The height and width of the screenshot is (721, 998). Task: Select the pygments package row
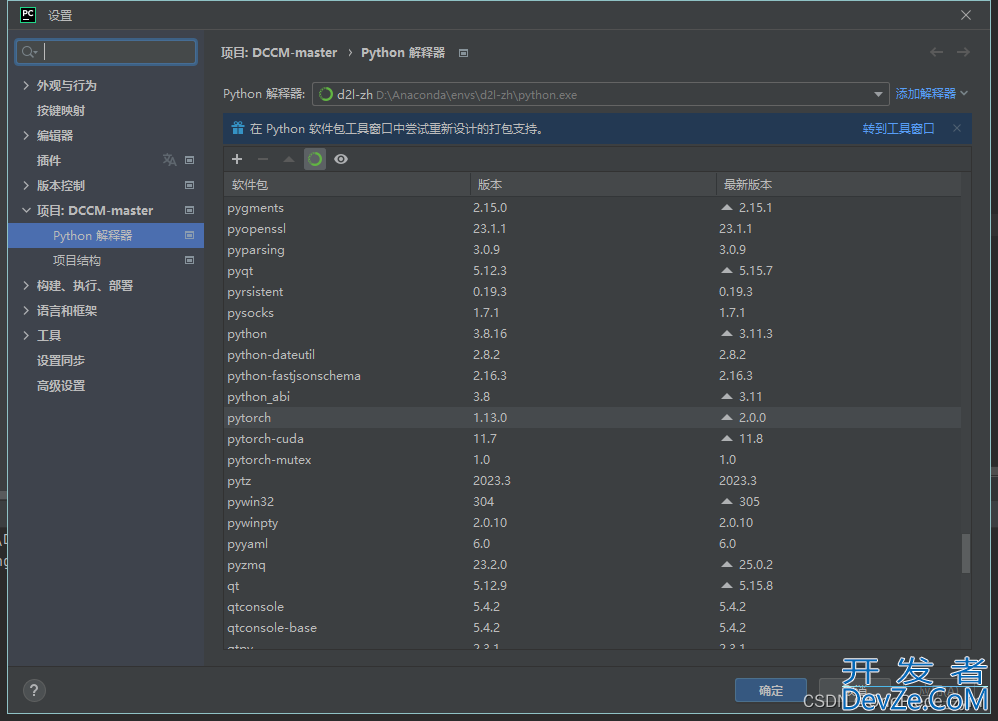pos(593,207)
